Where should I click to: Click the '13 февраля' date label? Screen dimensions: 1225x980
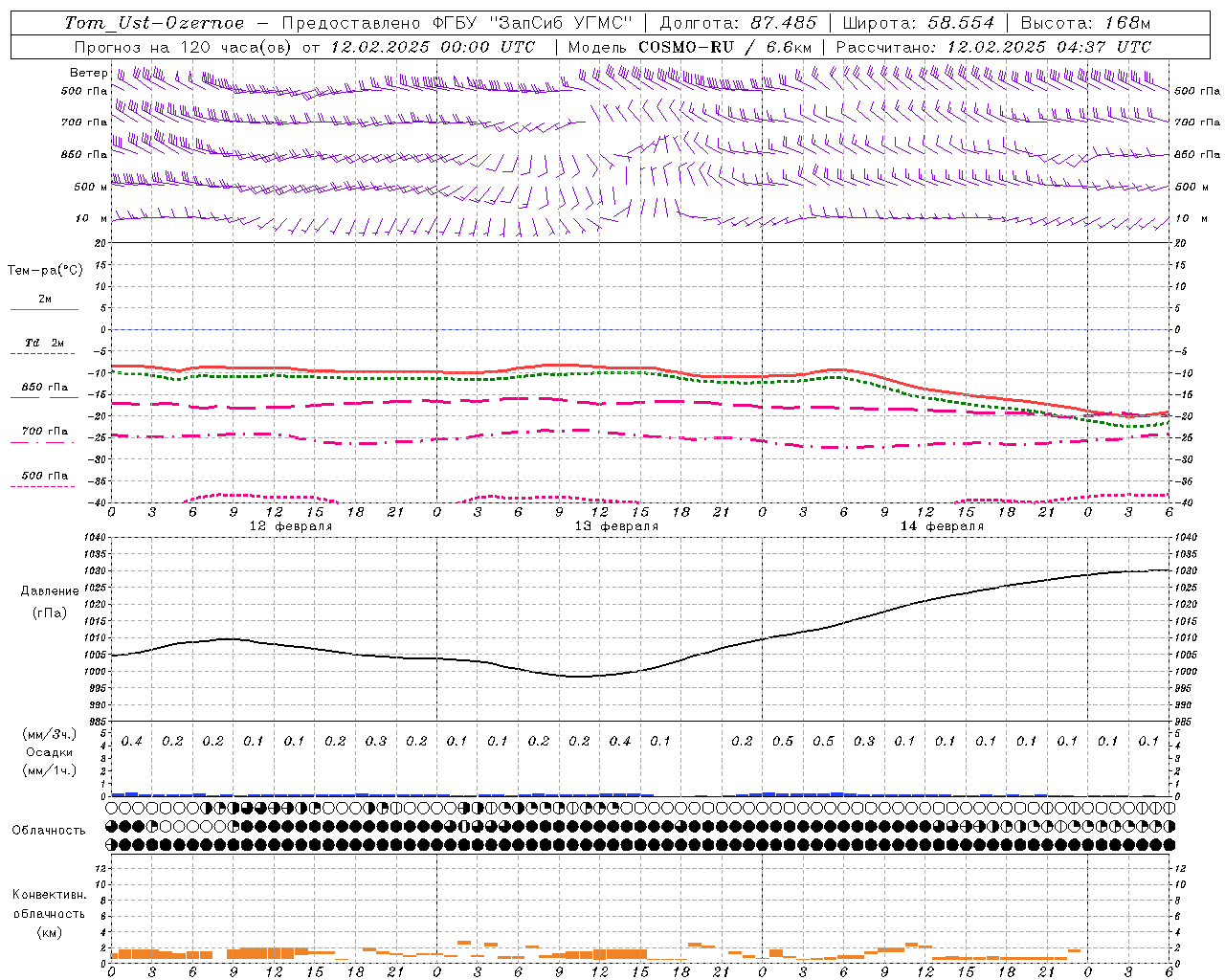coord(616,526)
